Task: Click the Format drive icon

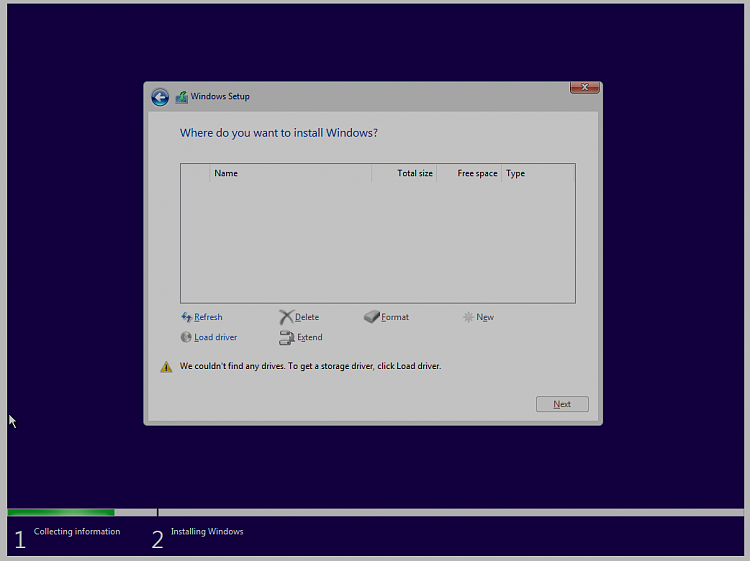Action: coord(371,317)
